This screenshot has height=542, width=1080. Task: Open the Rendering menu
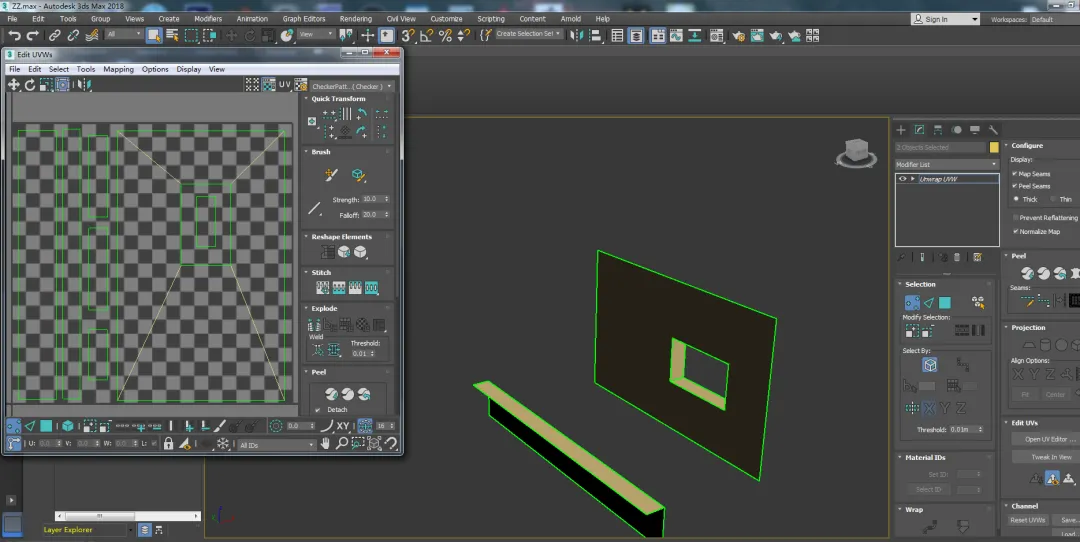(355, 19)
